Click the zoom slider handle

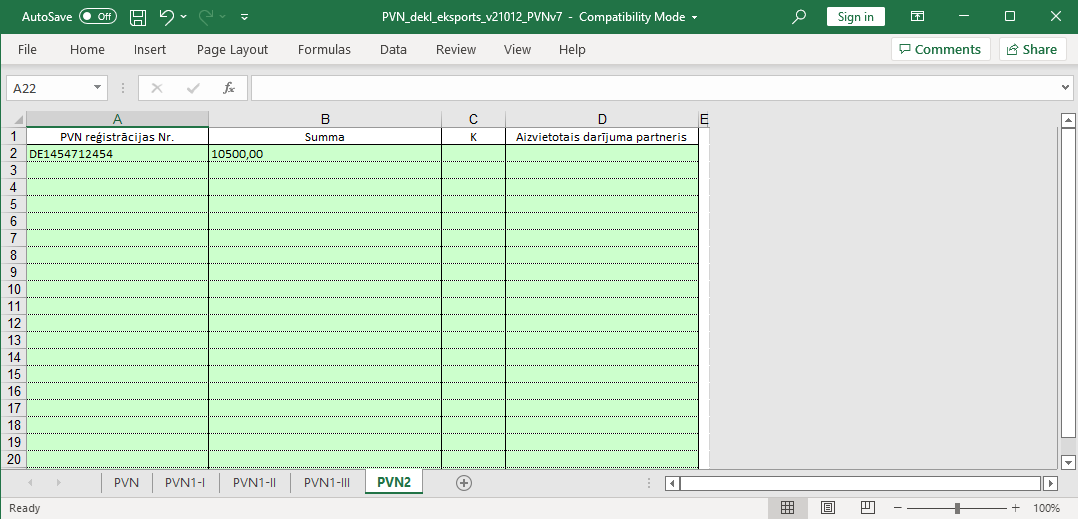(957, 508)
